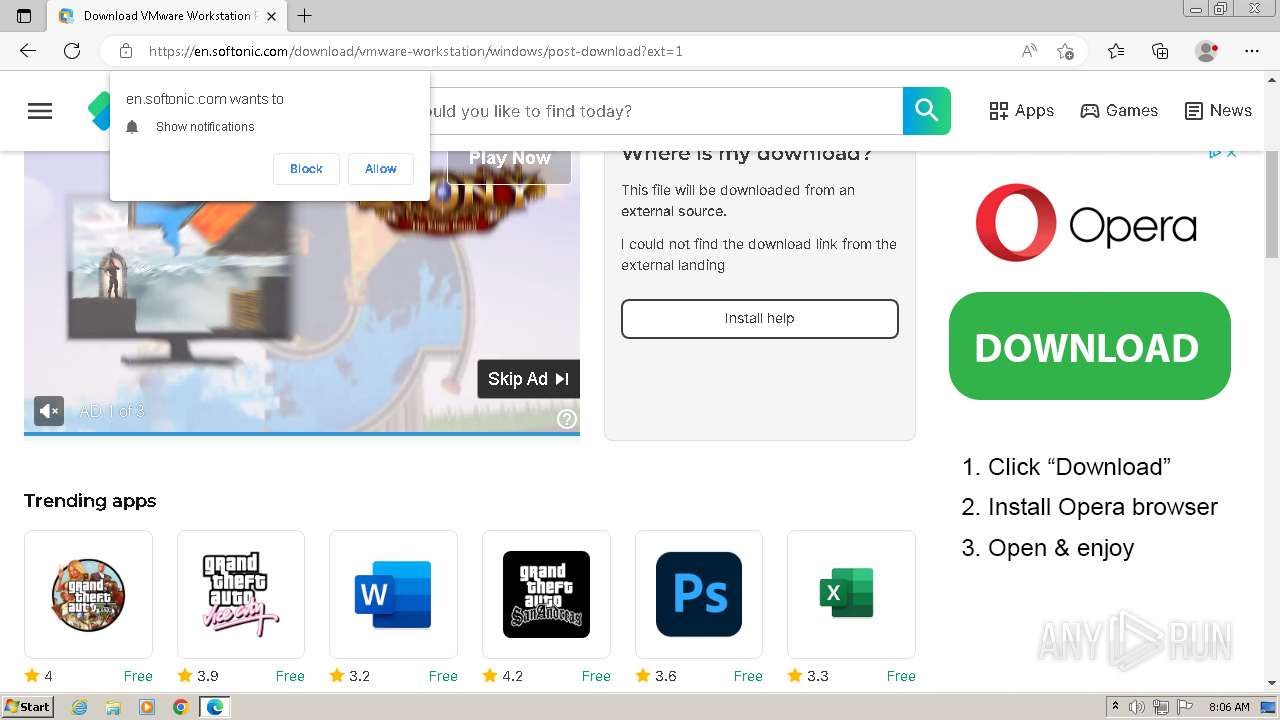Switch to Edge in the taskbar
Image resolution: width=1280 pixels, height=720 pixels.
(x=215, y=707)
